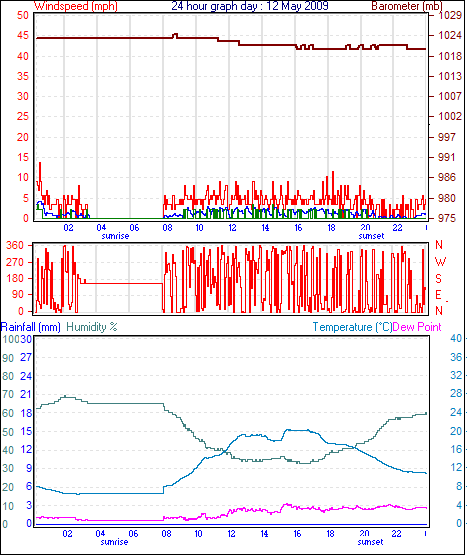Click hour label 06 under temperature chart

(x=133, y=534)
